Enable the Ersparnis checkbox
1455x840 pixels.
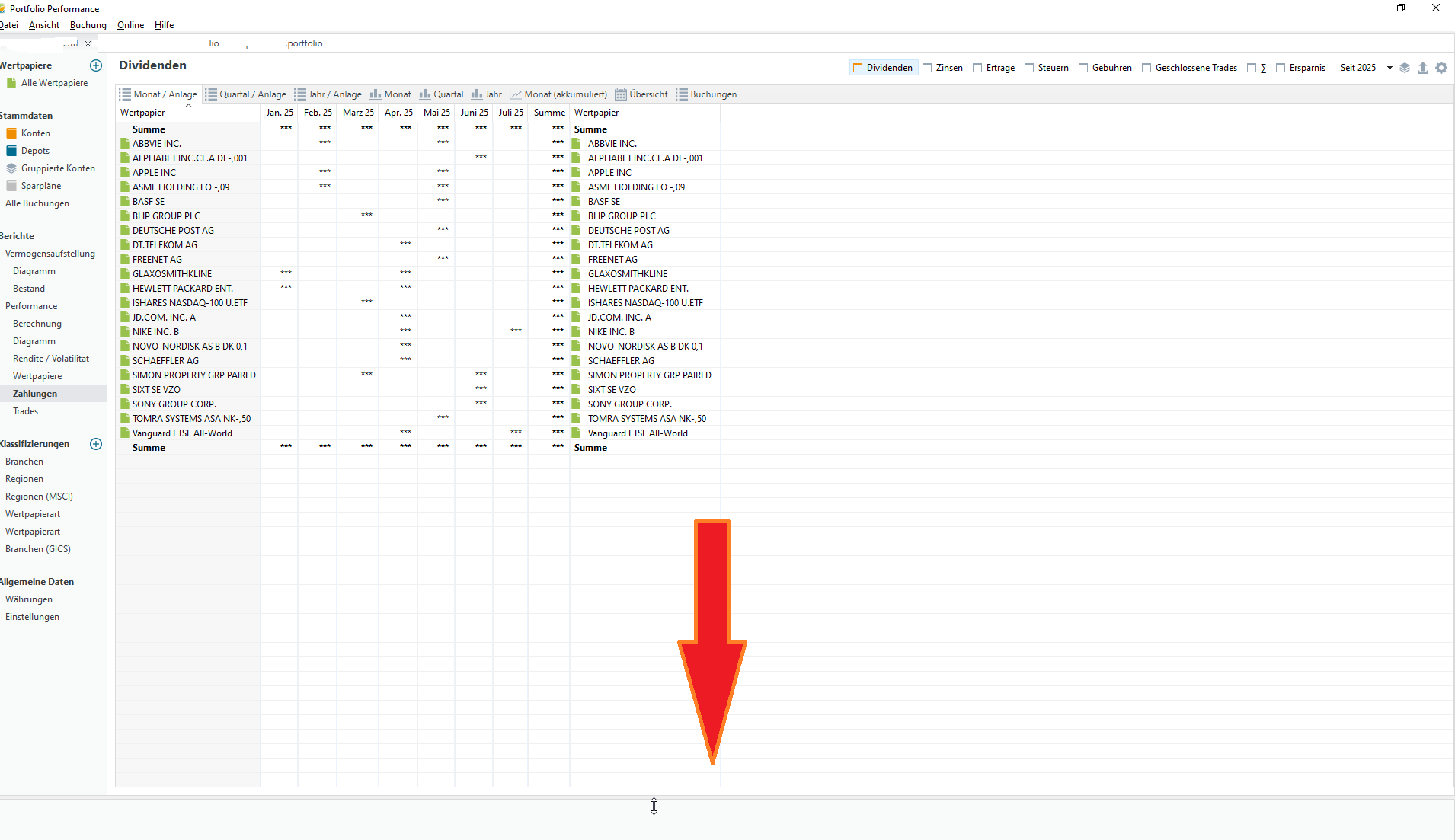1281,68
